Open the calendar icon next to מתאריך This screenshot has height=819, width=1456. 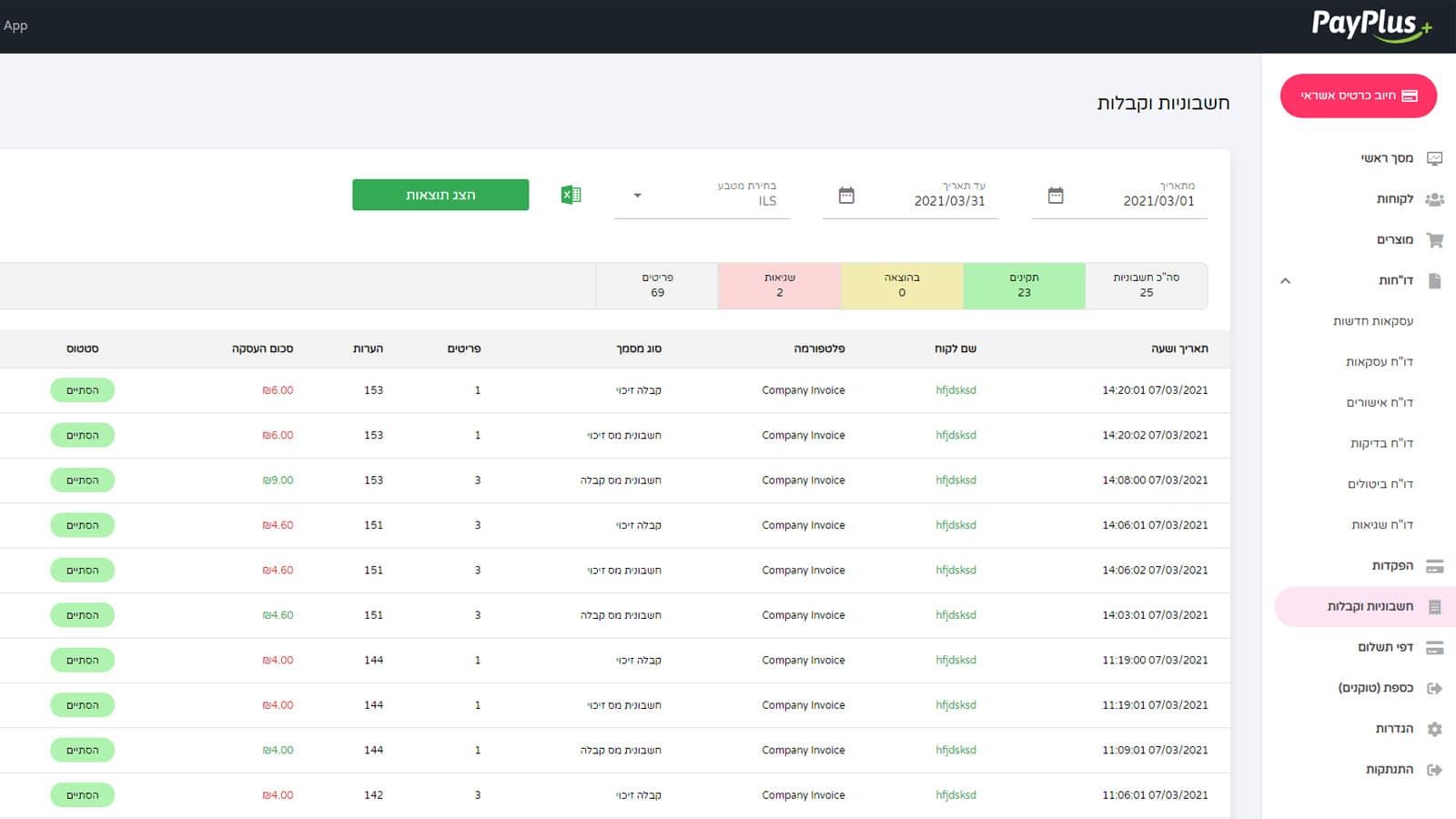pos(1054,194)
